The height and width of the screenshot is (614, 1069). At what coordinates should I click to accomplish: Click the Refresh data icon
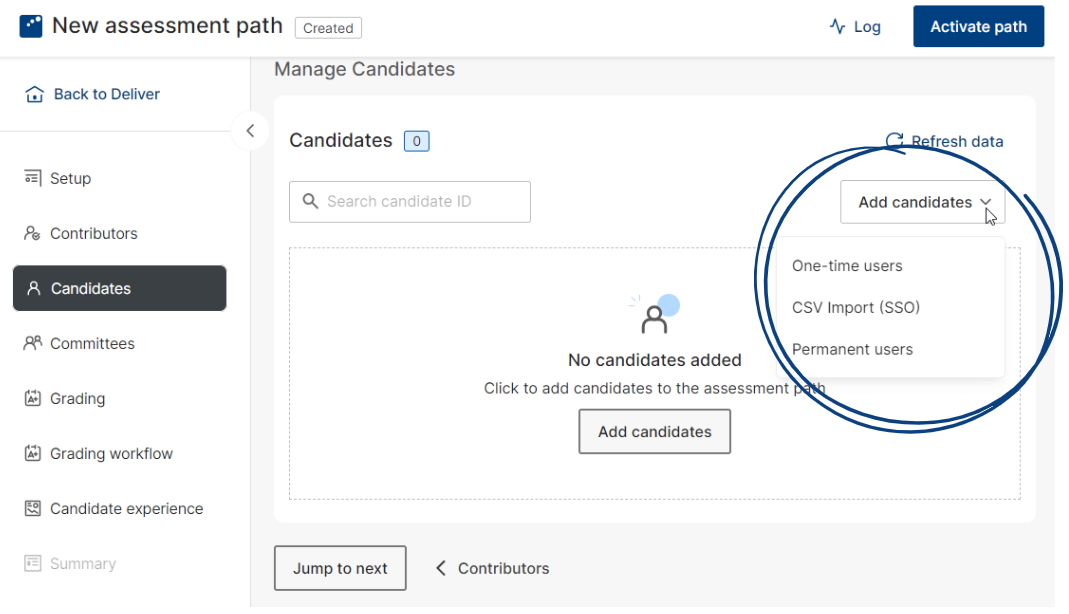894,141
